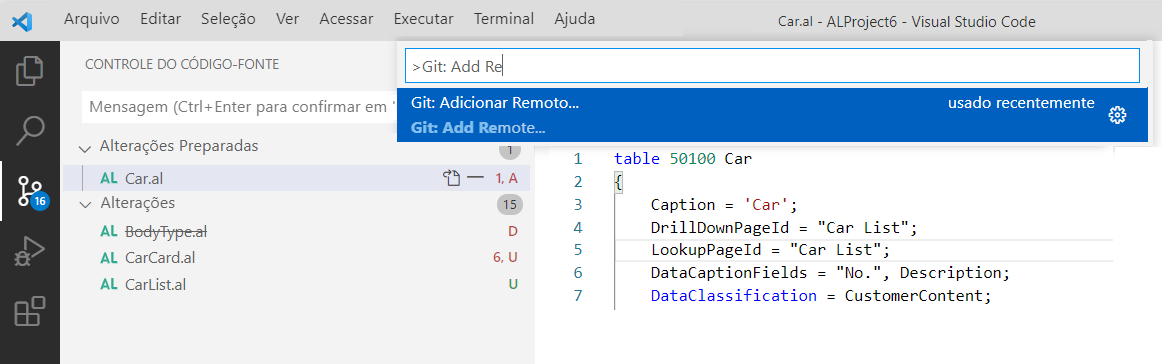The image size is (1162, 364).
Task: Click the VS Code logo icon
Action: (21, 20)
